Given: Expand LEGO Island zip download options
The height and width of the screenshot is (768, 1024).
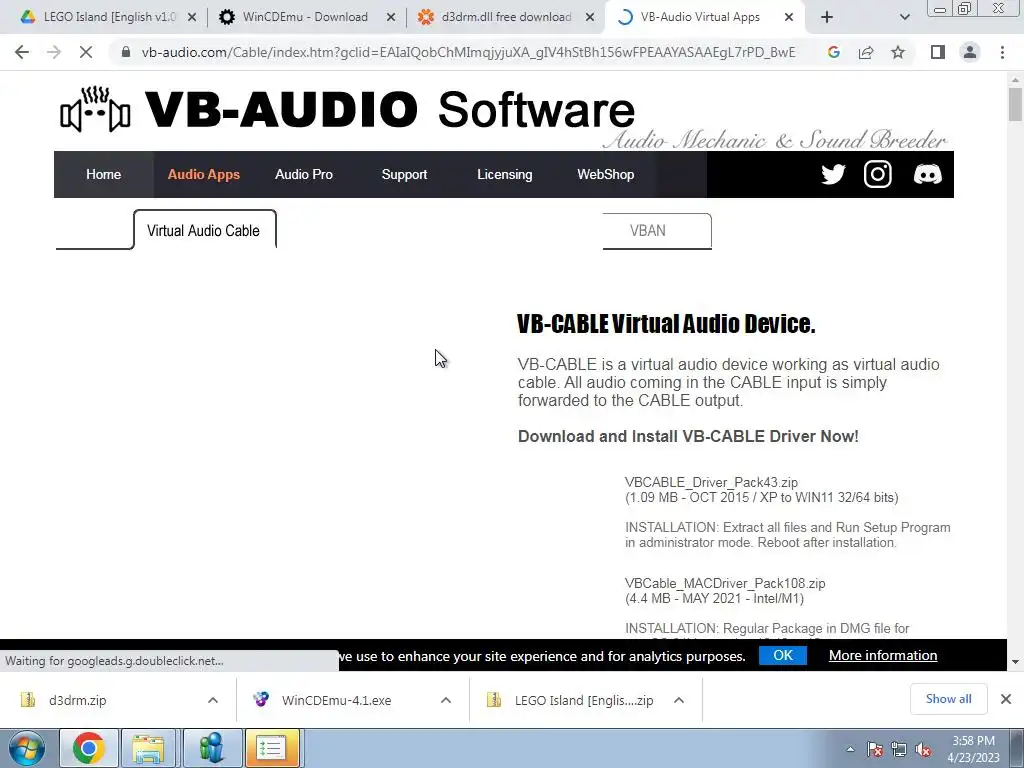Looking at the screenshot, I should coord(679,700).
